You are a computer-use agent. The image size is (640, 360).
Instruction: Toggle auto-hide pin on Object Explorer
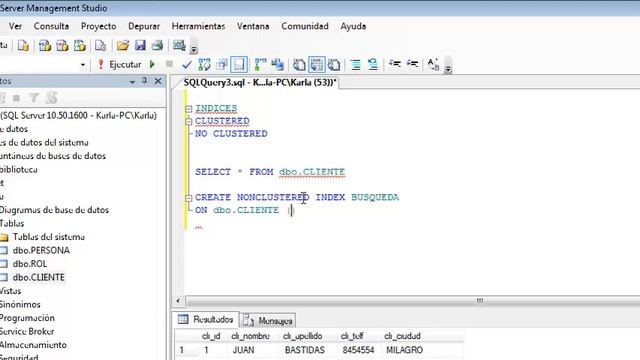pos(144,81)
